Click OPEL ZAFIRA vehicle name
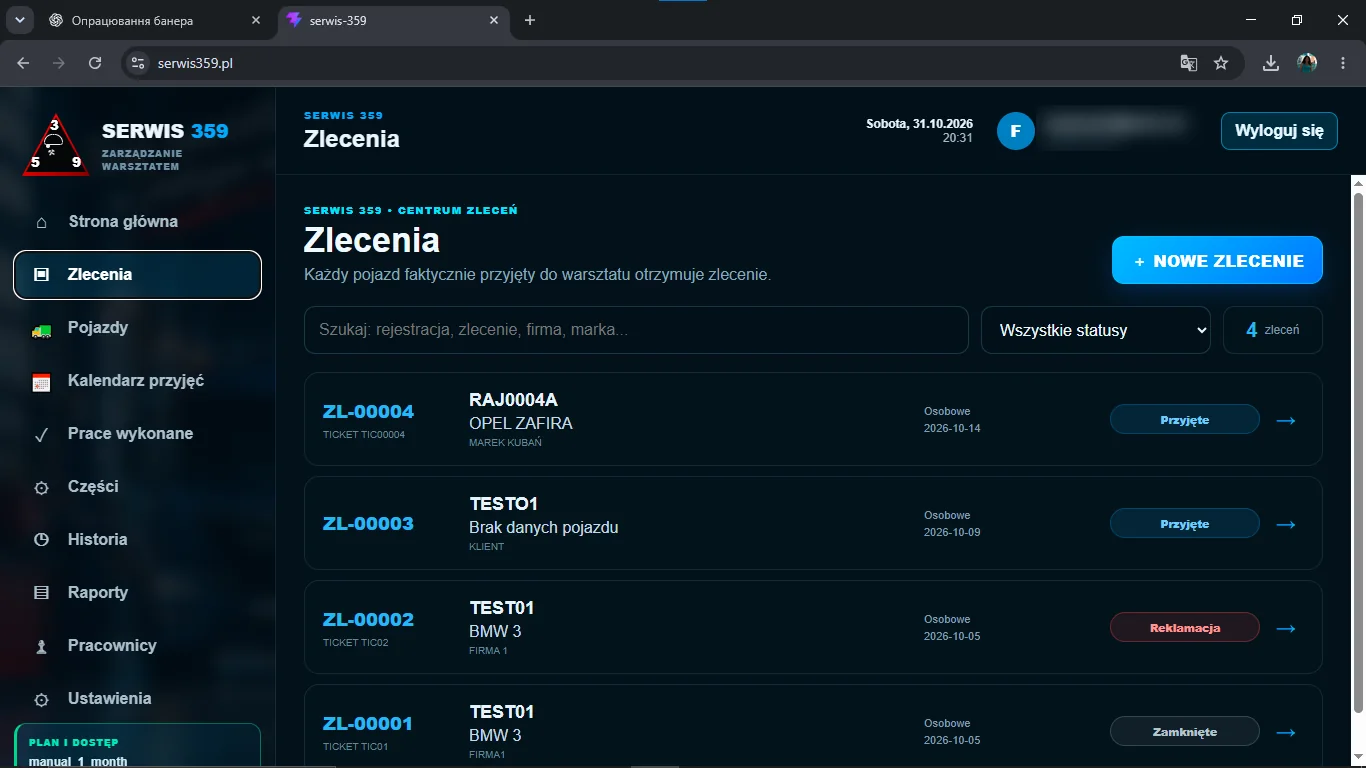This screenshot has width=1366, height=768. (x=521, y=423)
